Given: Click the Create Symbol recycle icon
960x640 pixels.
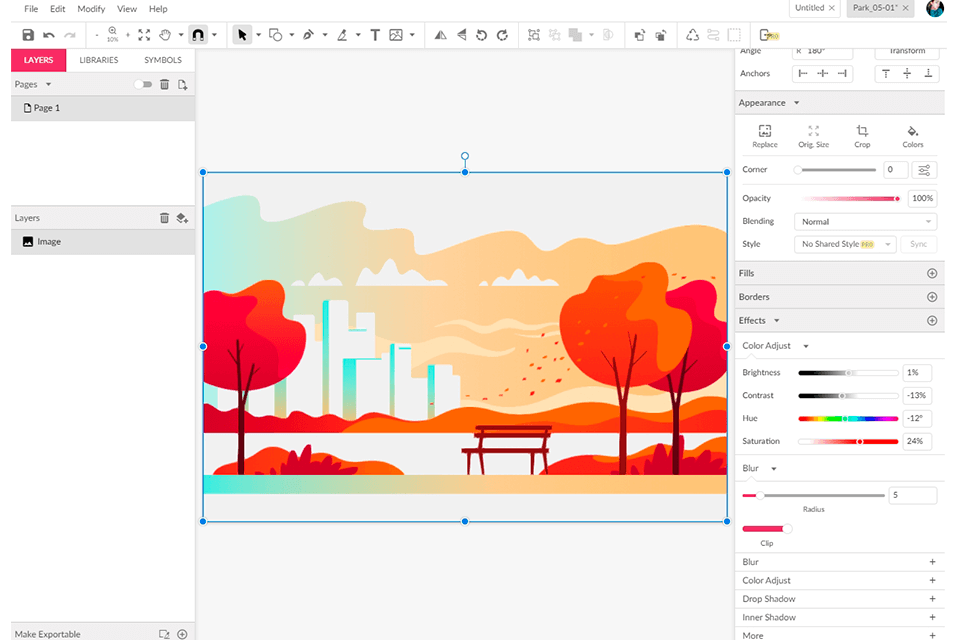Looking at the screenshot, I should 692,35.
